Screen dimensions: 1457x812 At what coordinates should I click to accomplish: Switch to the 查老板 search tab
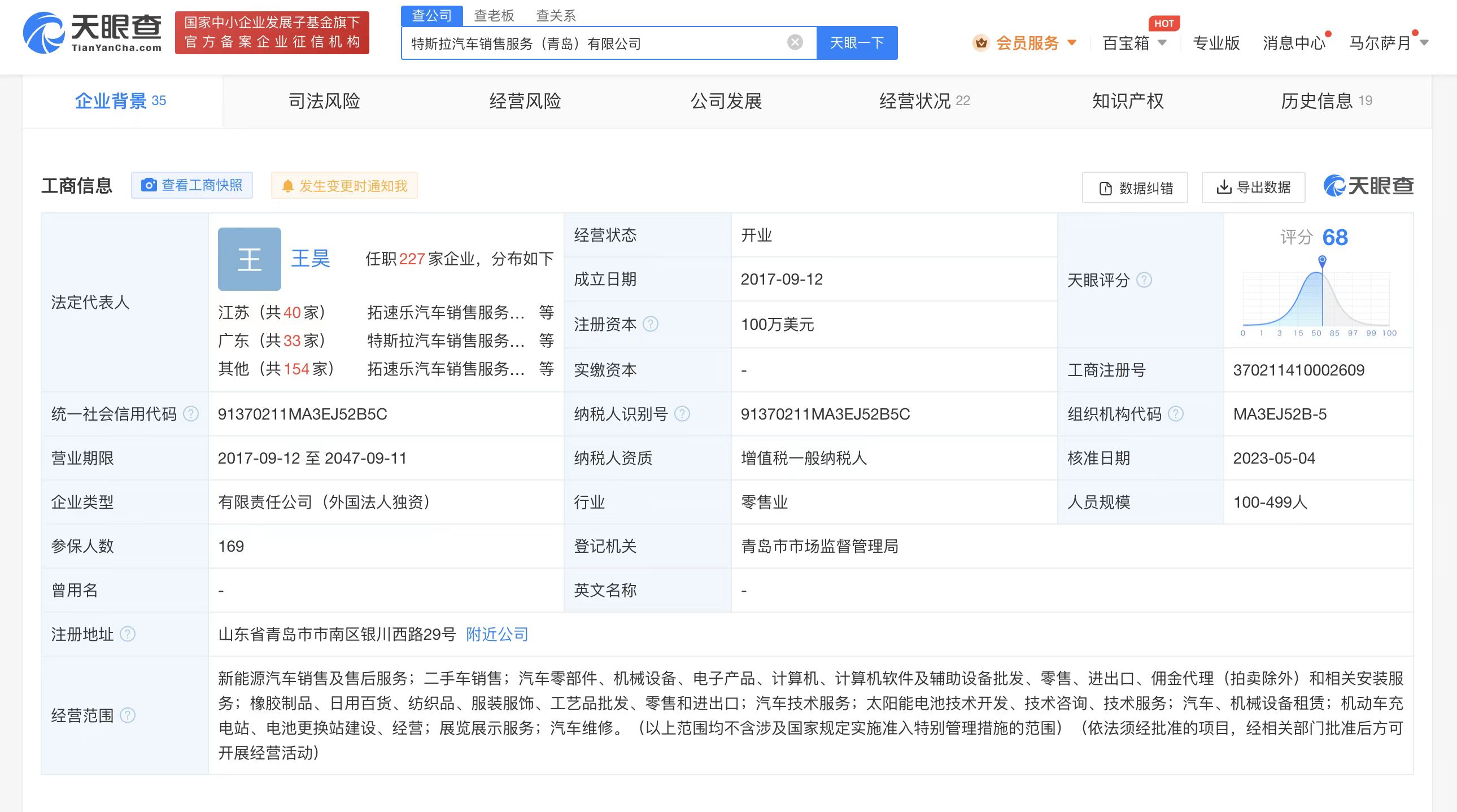494,15
